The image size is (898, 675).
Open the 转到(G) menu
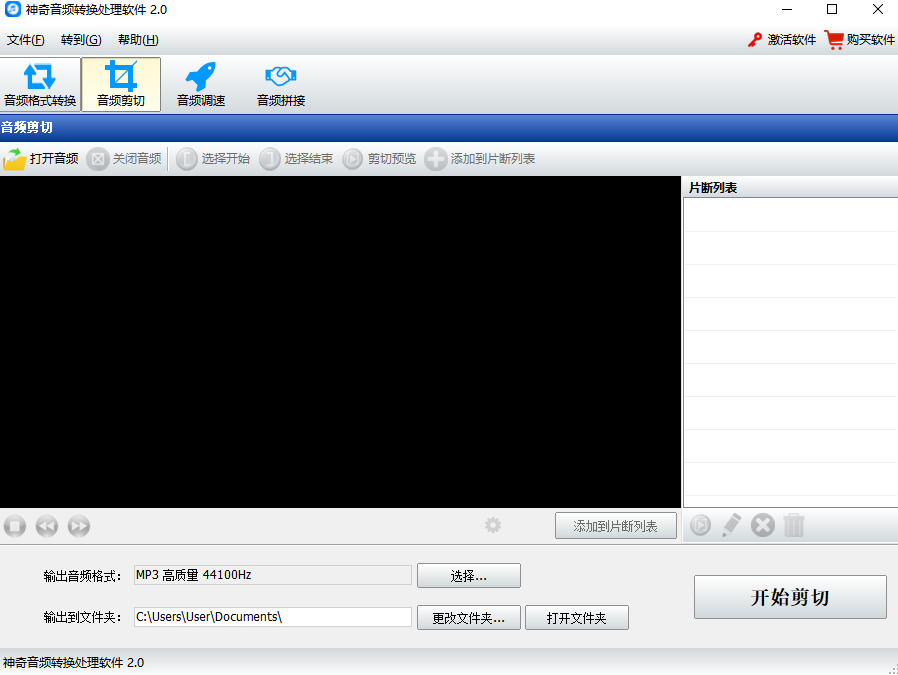(x=81, y=40)
